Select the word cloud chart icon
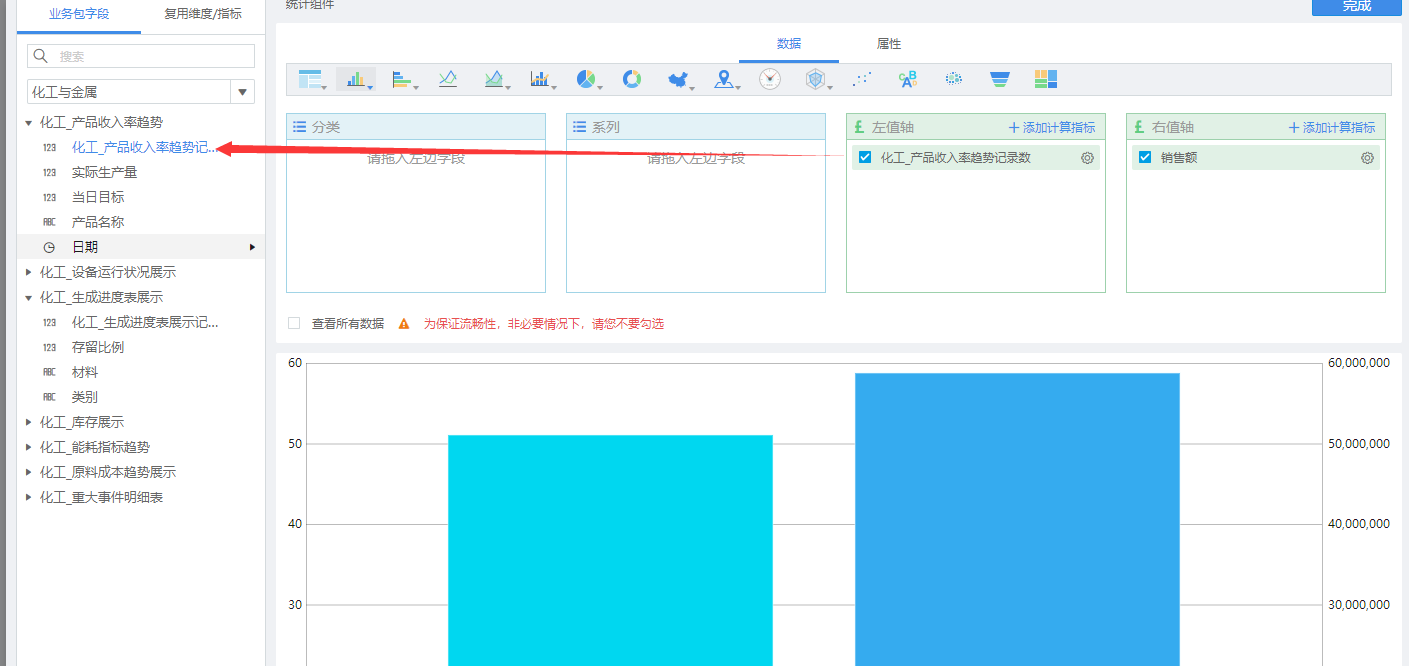 tap(908, 79)
